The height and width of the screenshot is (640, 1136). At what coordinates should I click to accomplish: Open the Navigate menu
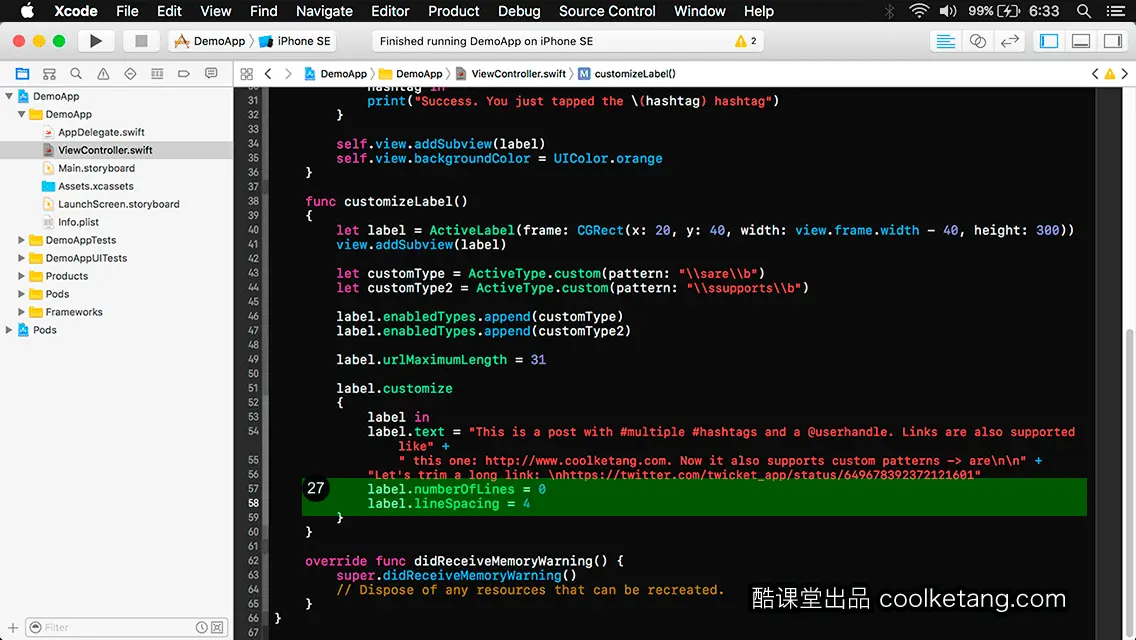click(324, 11)
